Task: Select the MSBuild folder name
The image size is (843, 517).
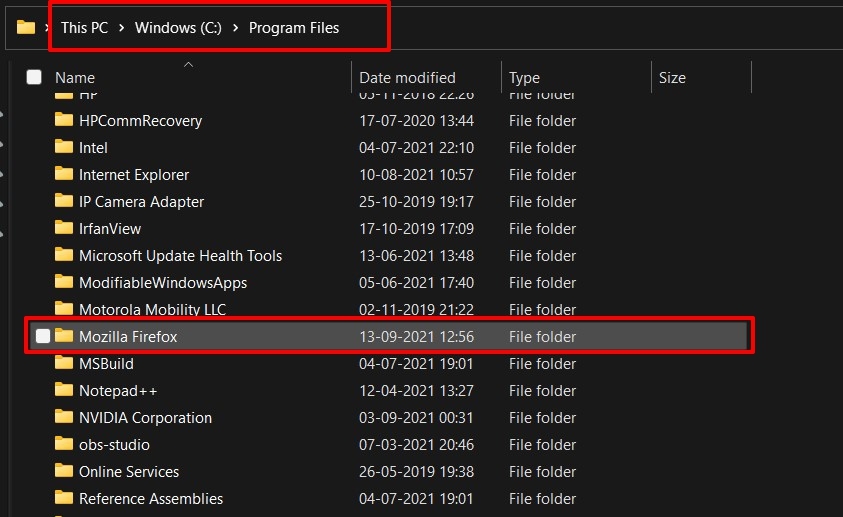Action: 106,364
